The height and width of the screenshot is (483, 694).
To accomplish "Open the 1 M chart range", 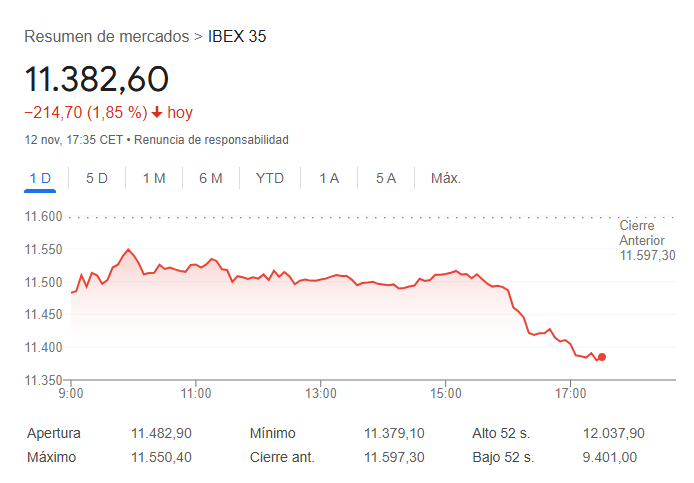I will [154, 178].
